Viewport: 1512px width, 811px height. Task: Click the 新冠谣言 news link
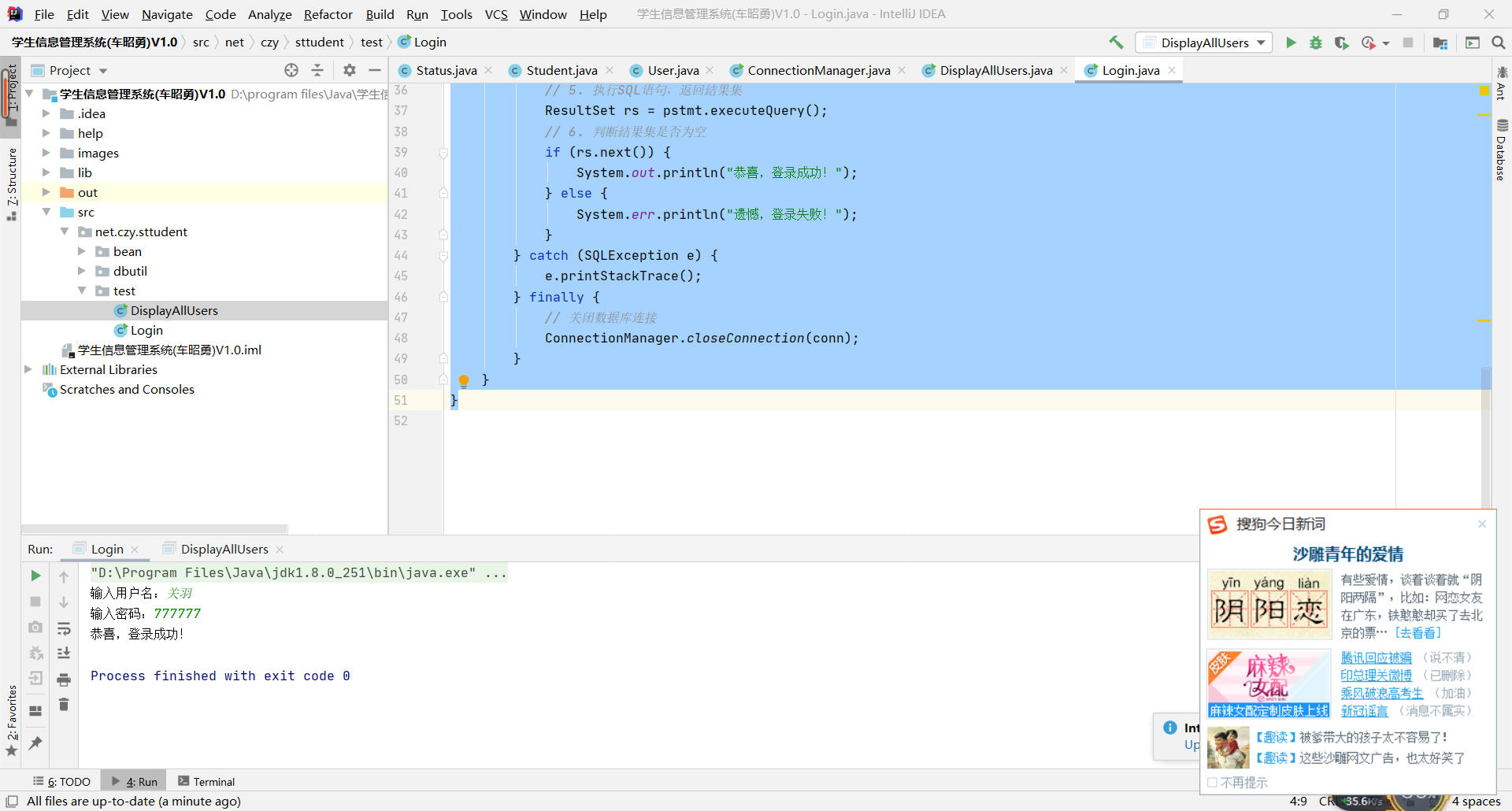tap(1364, 710)
